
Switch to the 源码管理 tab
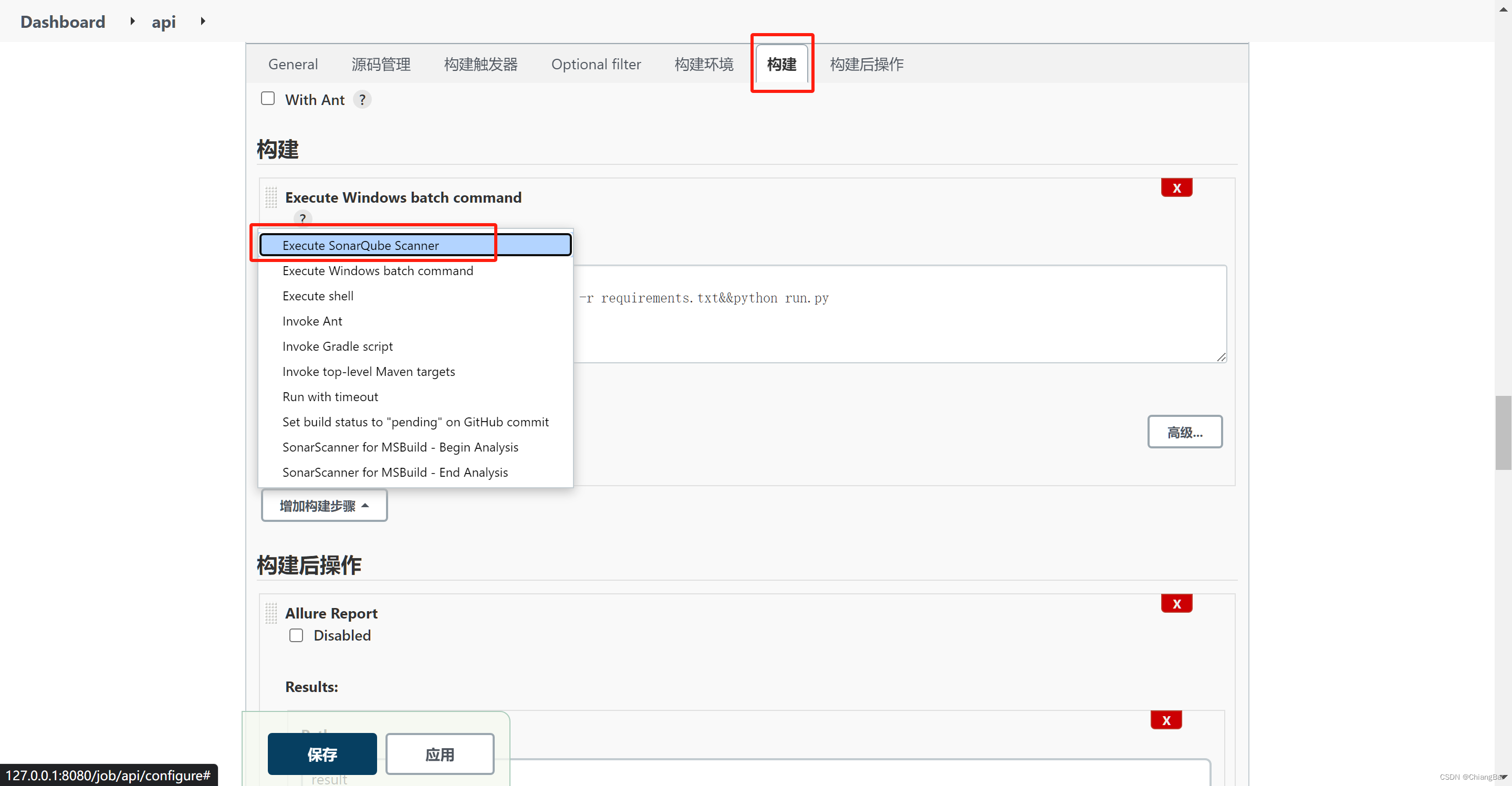[x=381, y=64]
